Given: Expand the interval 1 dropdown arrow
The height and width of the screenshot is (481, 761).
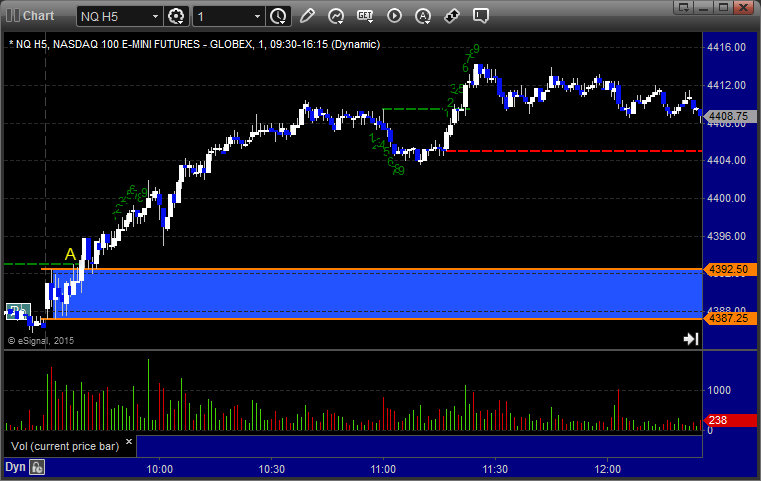Looking at the screenshot, I should pos(257,17).
